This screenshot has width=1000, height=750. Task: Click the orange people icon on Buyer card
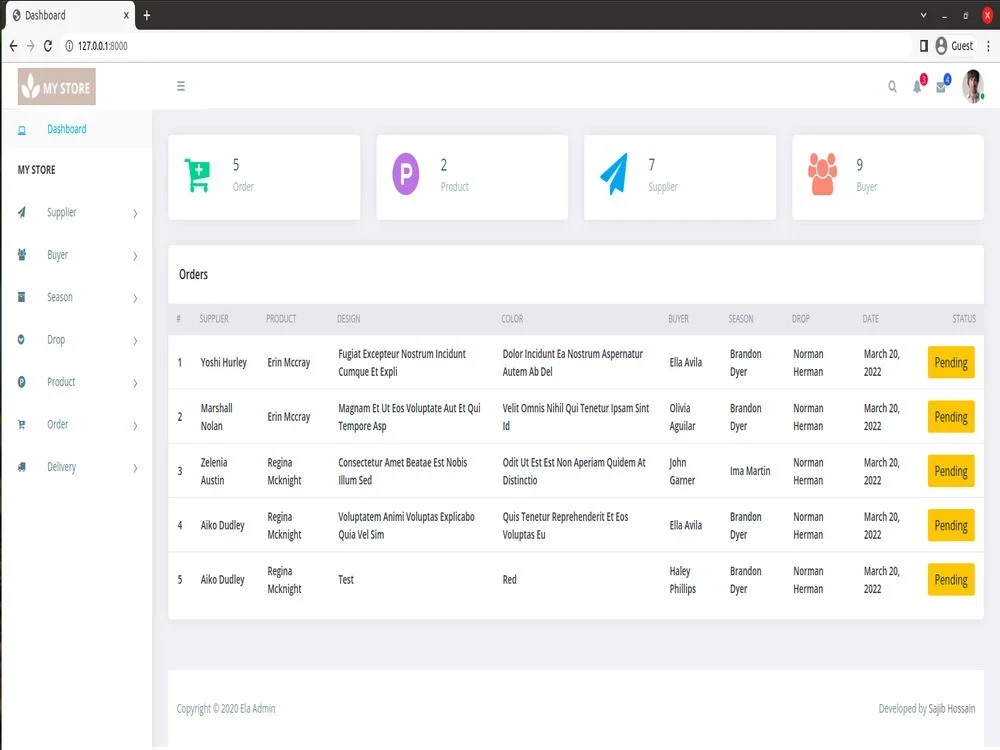(x=822, y=173)
